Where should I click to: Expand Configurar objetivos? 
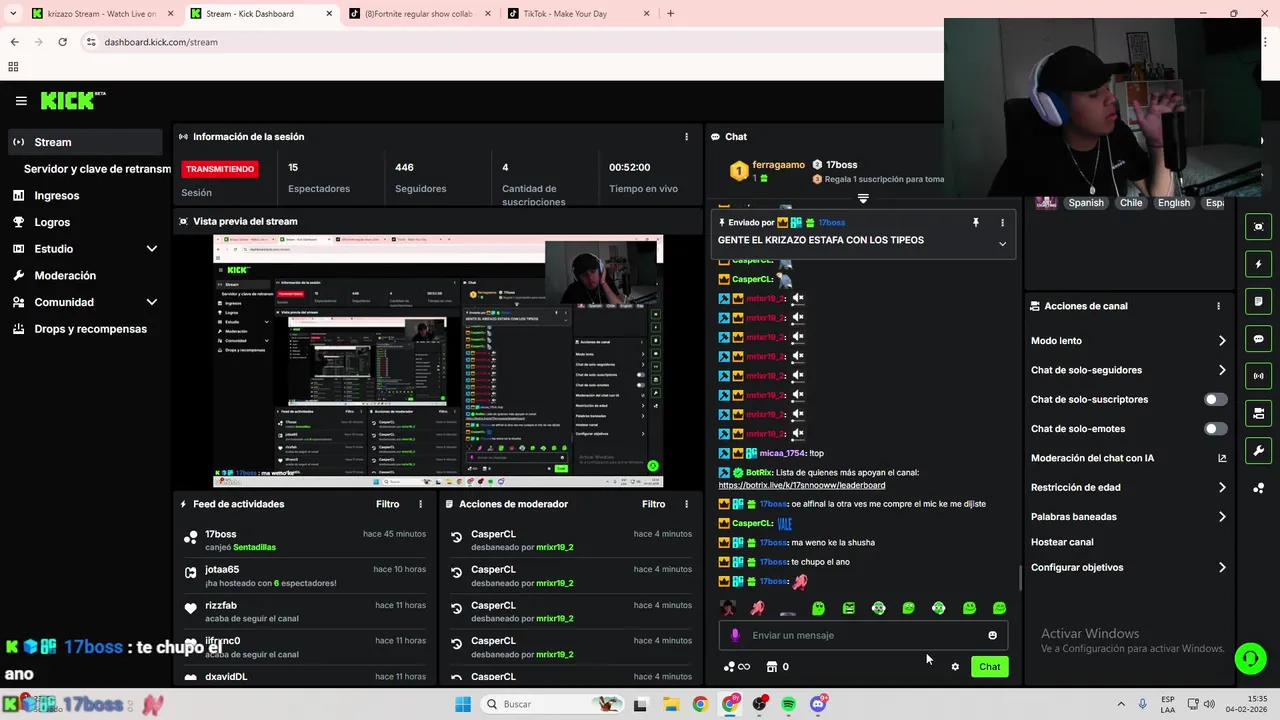pyautogui.click(x=1128, y=567)
